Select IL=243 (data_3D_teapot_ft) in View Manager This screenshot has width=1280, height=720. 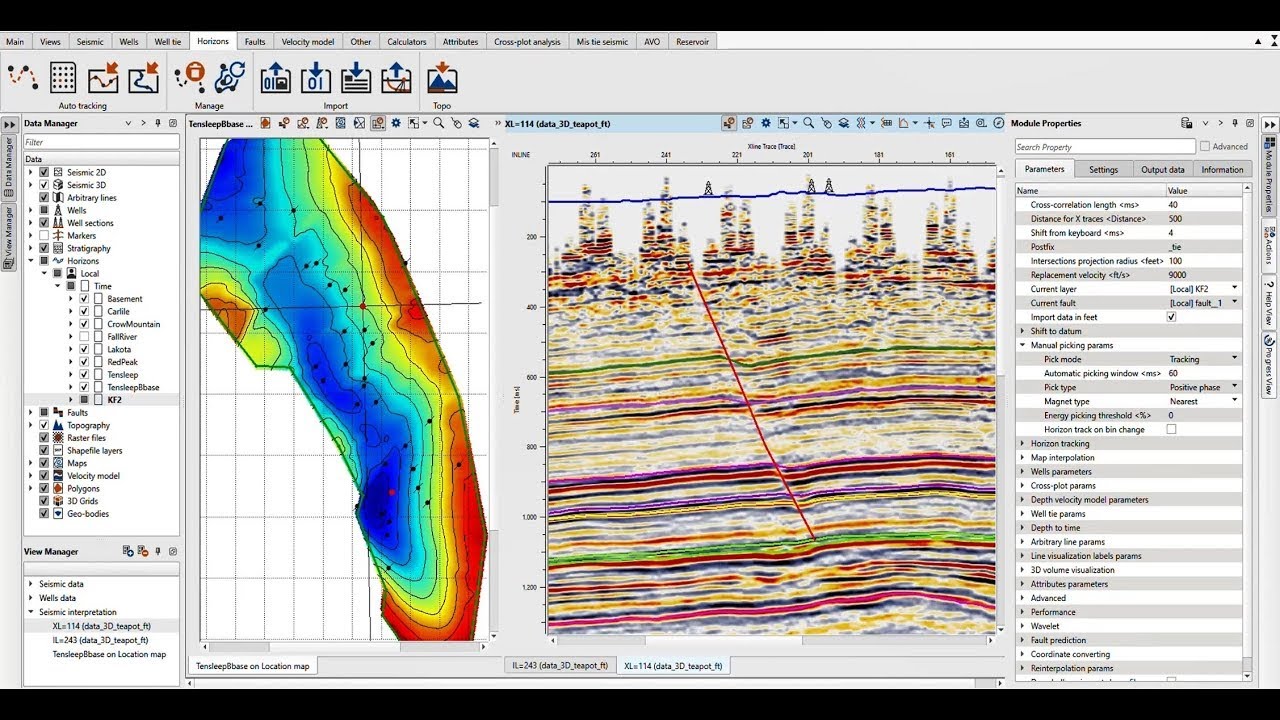(x=101, y=640)
